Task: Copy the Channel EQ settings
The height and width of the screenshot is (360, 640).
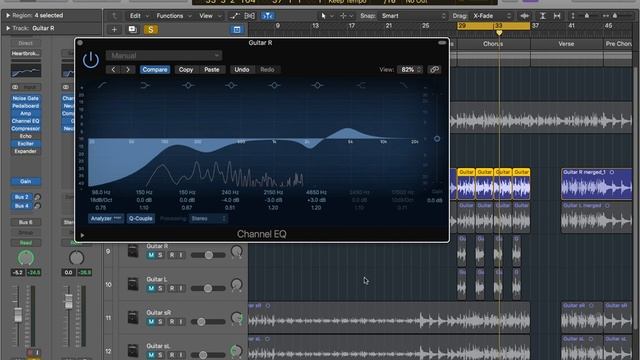Action: (x=186, y=69)
